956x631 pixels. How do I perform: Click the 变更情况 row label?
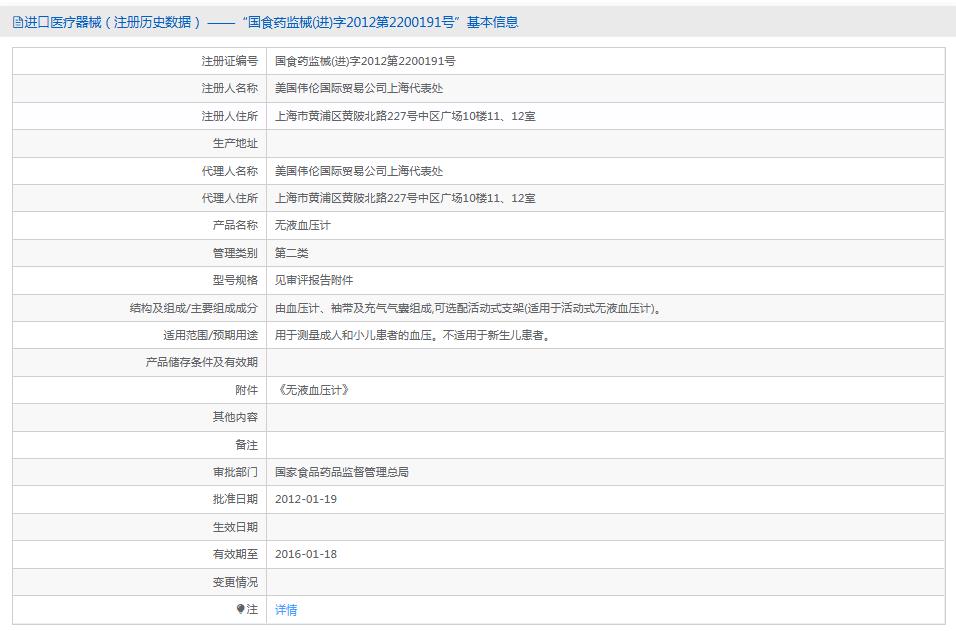coord(235,582)
